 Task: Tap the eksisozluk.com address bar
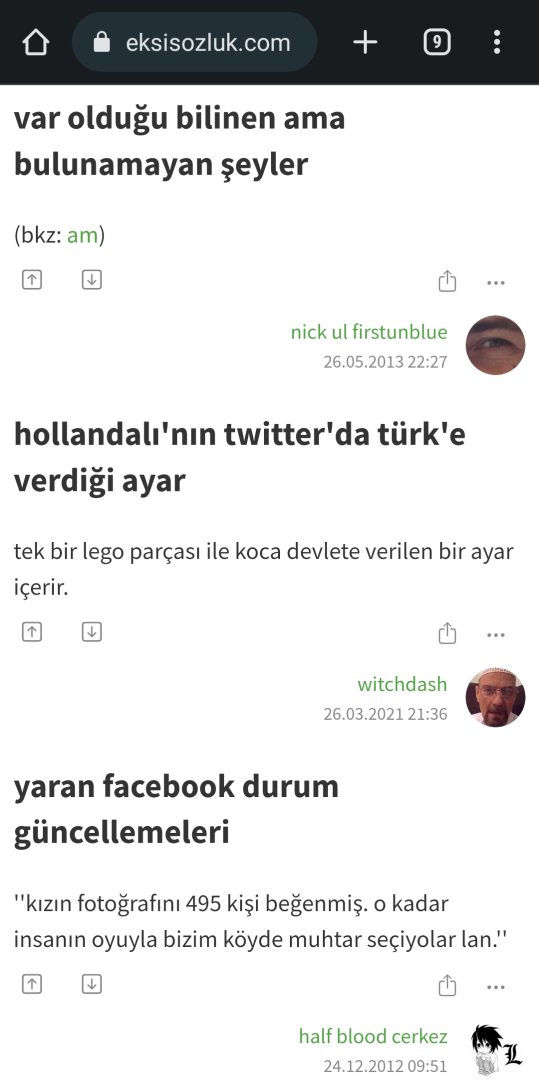(x=194, y=43)
